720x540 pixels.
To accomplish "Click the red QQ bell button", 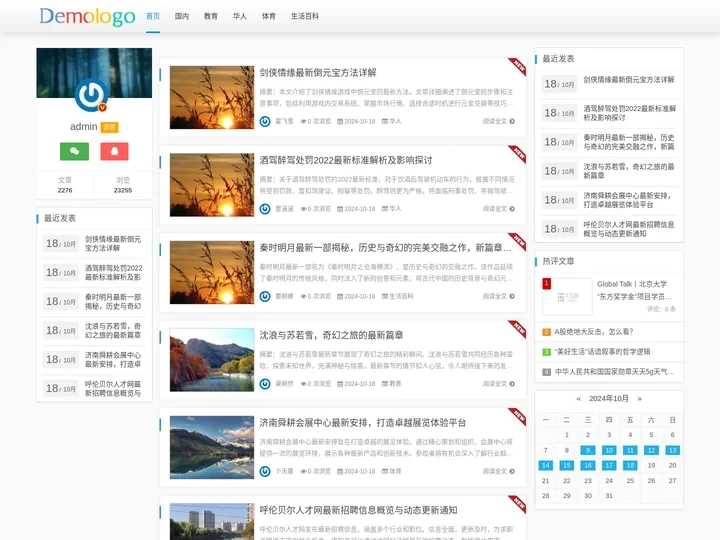I will tap(114, 151).
